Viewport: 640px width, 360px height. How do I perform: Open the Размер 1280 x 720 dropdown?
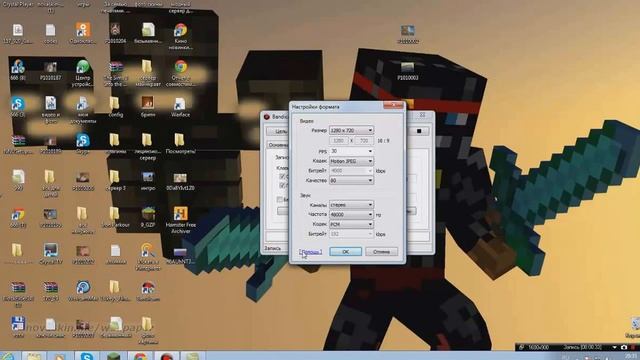tap(351, 130)
